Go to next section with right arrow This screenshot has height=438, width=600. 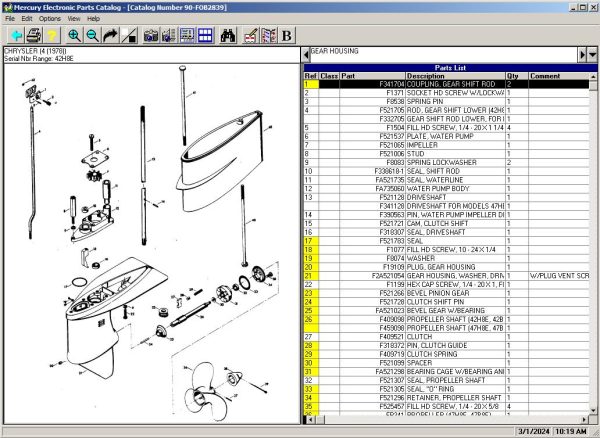582,55
